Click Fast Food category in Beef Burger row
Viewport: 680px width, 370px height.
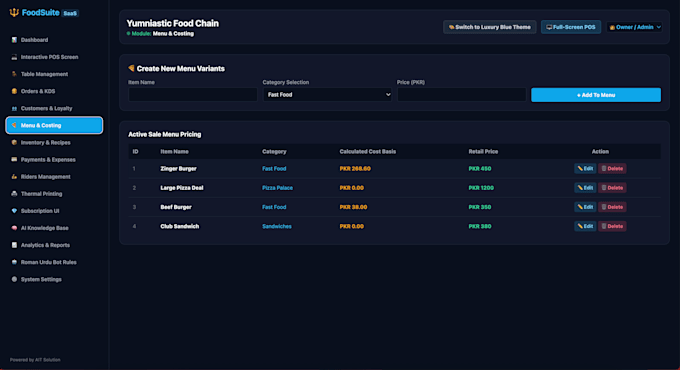click(x=274, y=207)
